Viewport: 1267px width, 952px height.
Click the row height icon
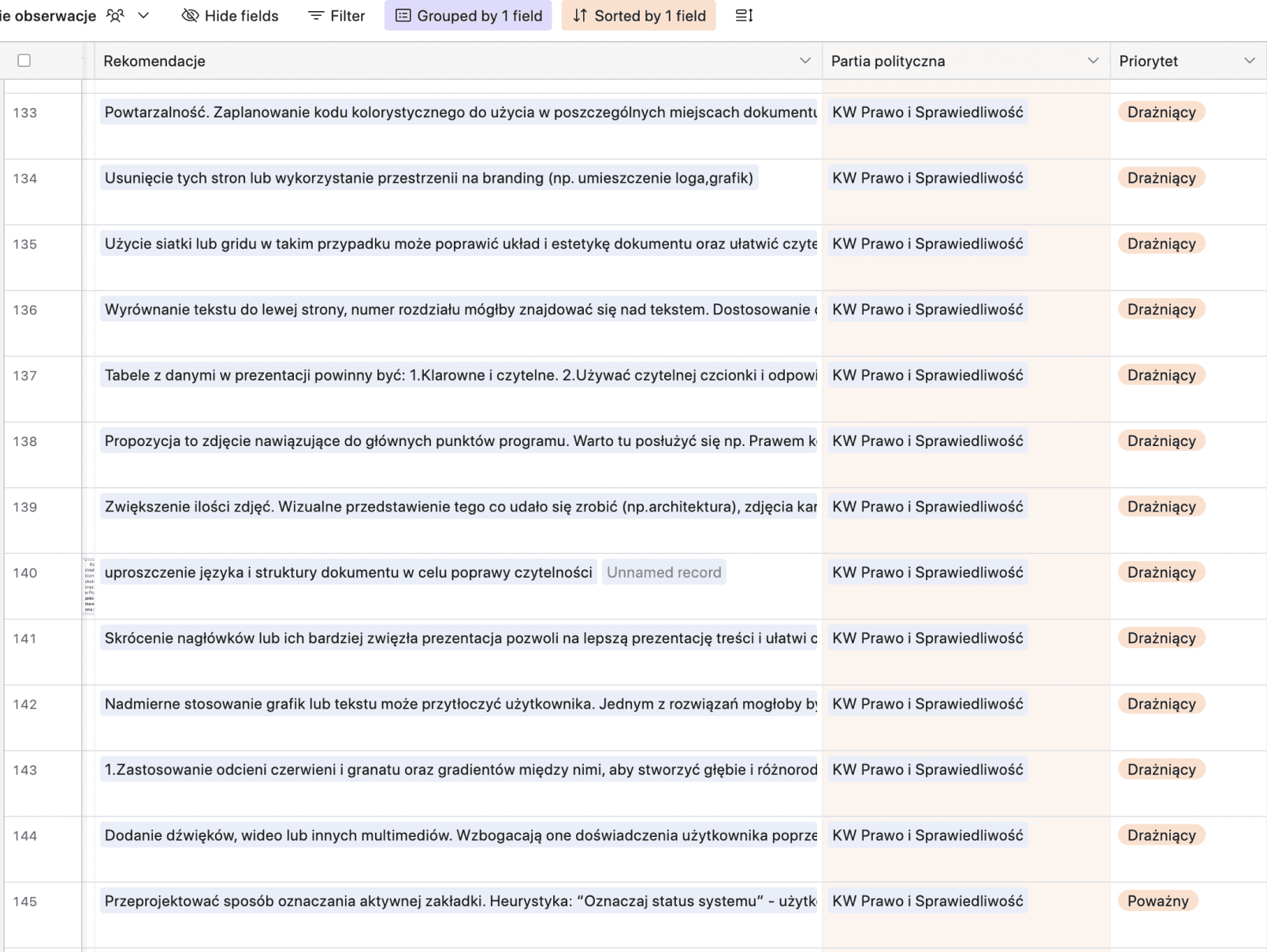pyautogui.click(x=744, y=16)
